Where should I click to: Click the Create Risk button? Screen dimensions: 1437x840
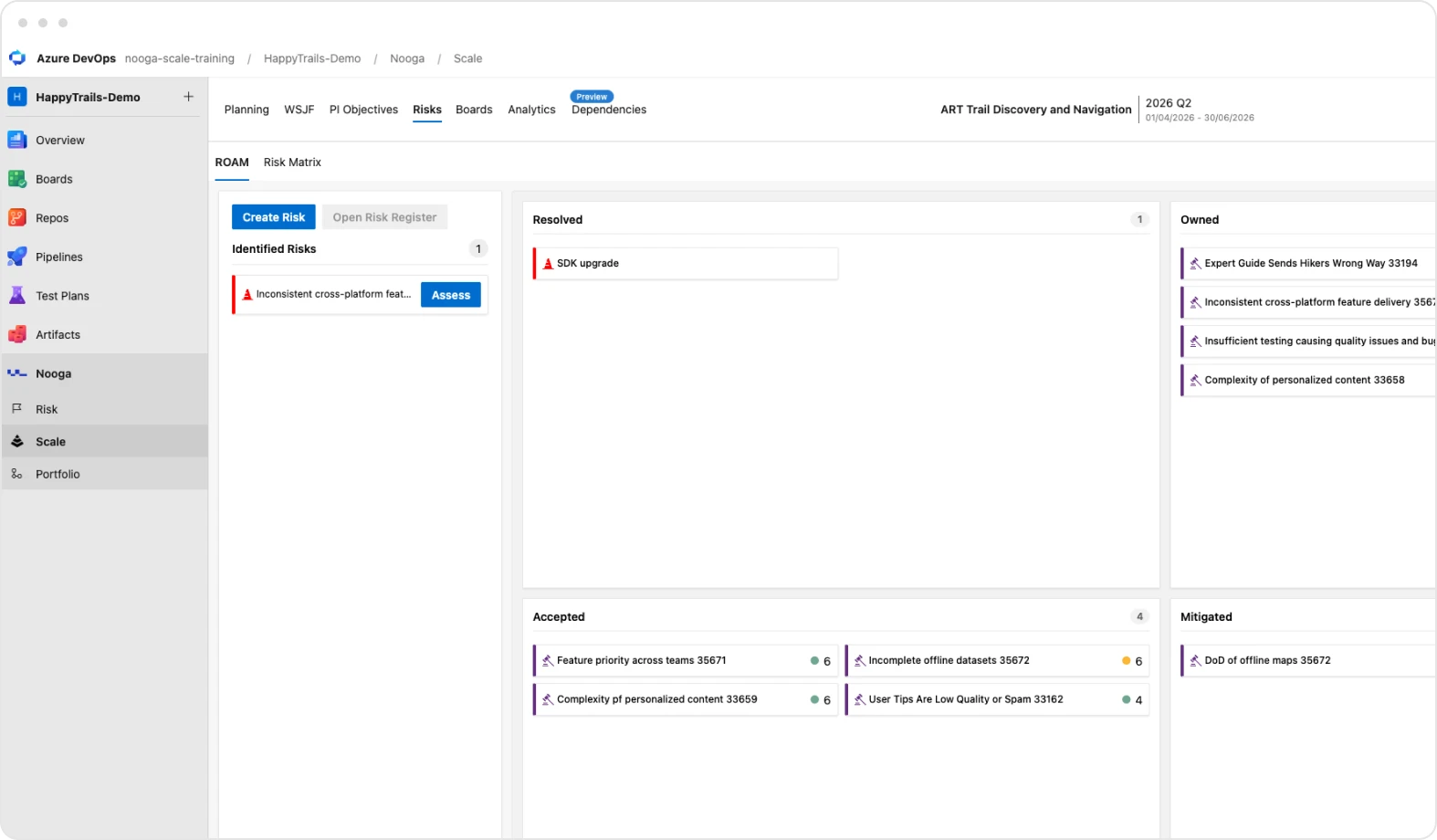click(x=274, y=217)
